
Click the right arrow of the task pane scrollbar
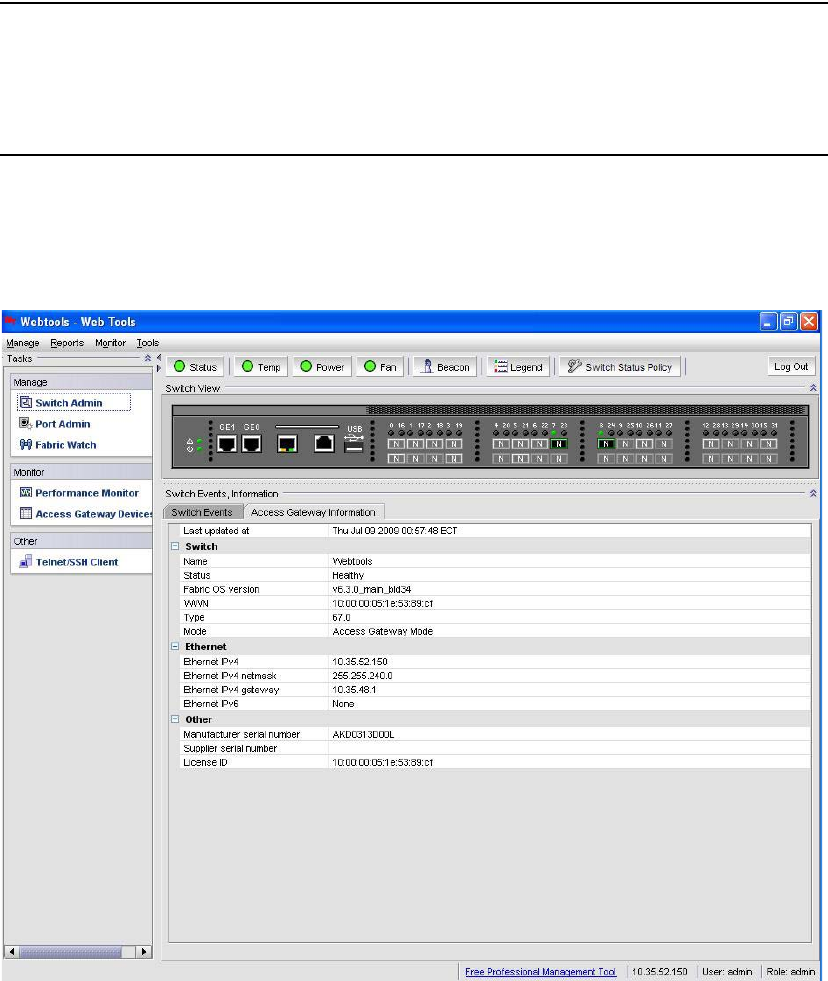[144, 952]
